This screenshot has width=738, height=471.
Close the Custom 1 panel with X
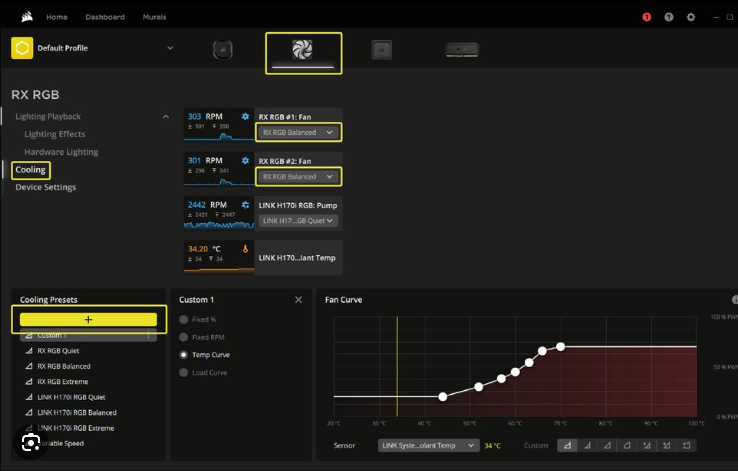pyautogui.click(x=298, y=300)
